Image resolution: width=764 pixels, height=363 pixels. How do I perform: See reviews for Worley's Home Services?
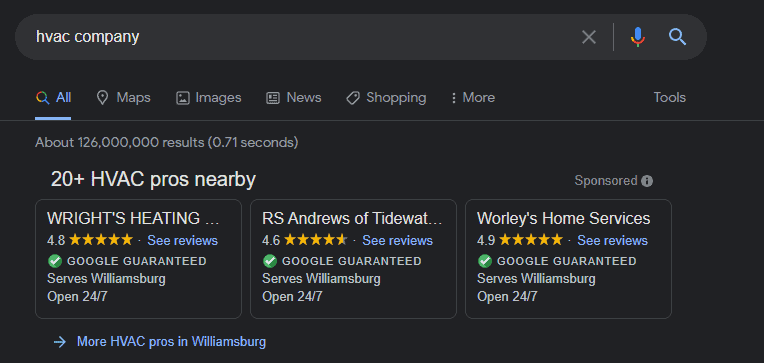tap(612, 240)
